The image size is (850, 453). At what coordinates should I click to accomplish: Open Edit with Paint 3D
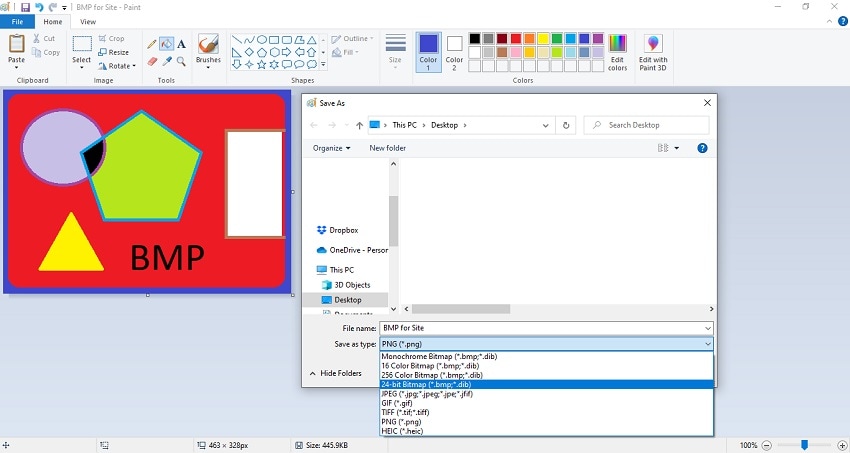coord(653,53)
